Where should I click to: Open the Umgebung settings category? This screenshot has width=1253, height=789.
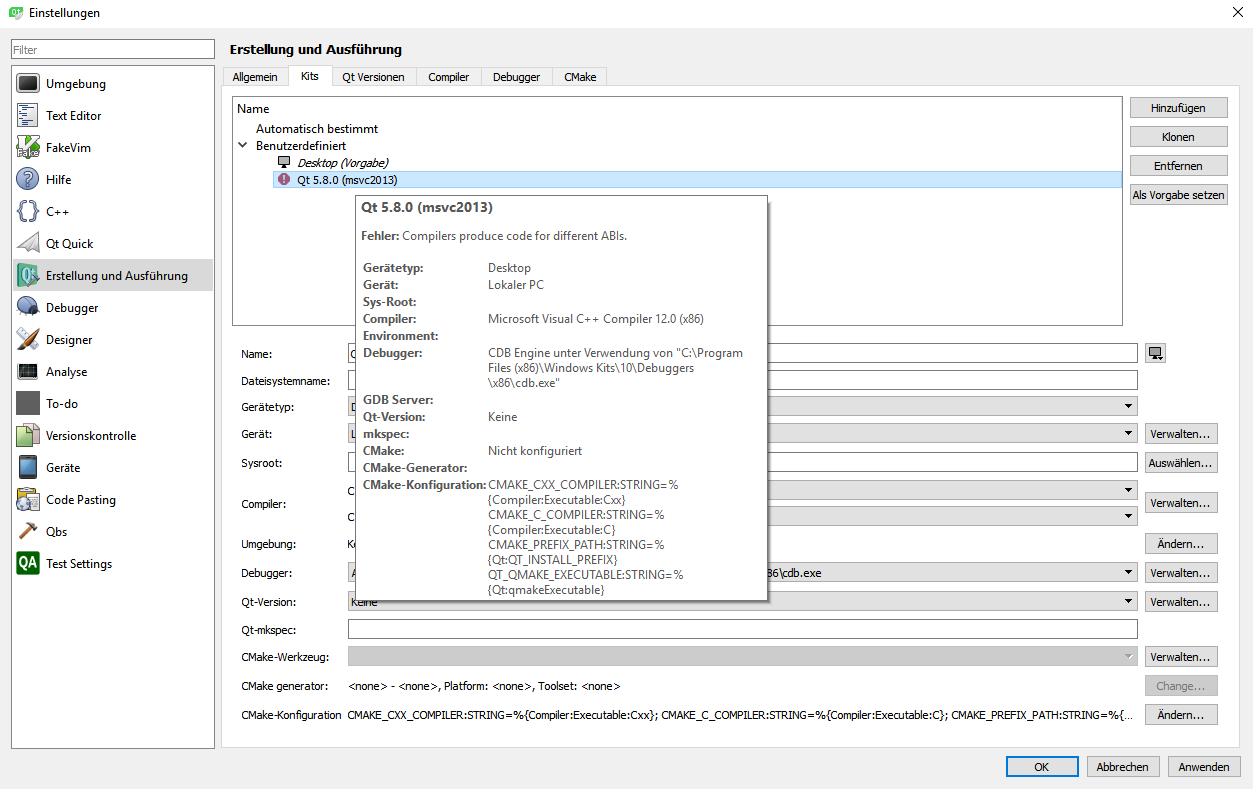point(75,84)
